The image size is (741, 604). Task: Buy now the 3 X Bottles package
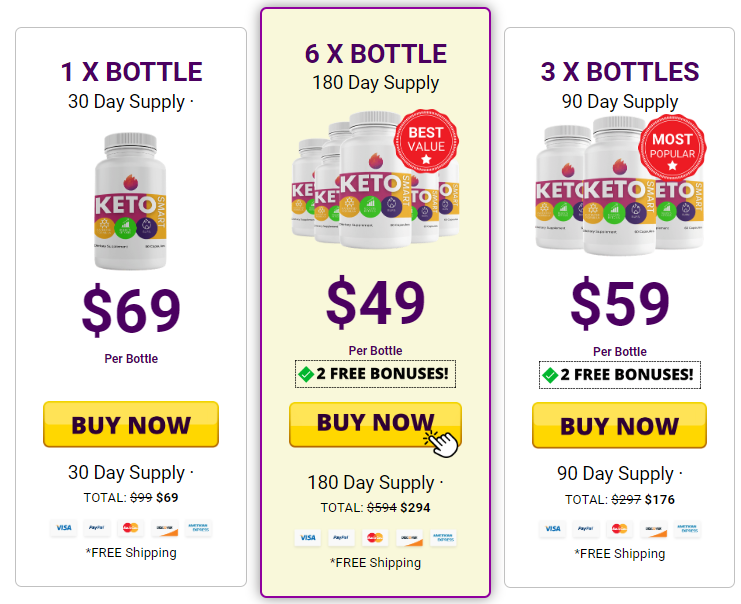pyautogui.click(x=620, y=425)
